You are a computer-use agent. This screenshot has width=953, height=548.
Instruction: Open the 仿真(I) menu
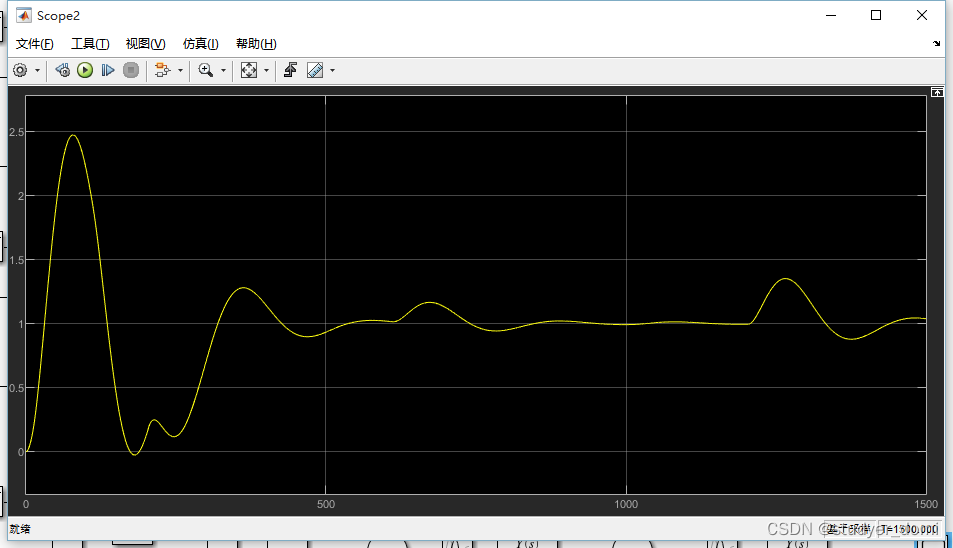(201, 44)
